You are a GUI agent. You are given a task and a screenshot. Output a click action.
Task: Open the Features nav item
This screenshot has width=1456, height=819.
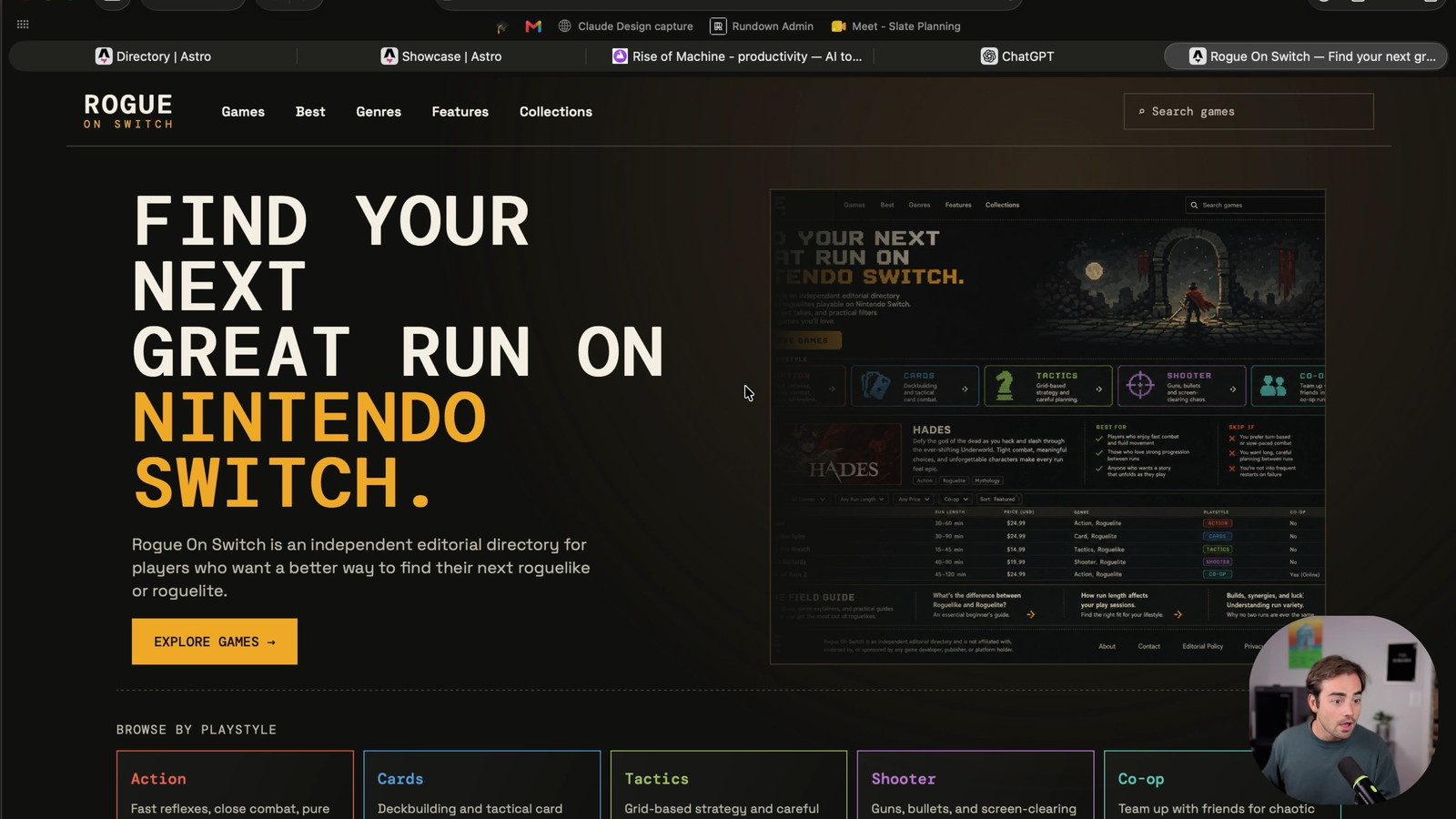coord(460,112)
